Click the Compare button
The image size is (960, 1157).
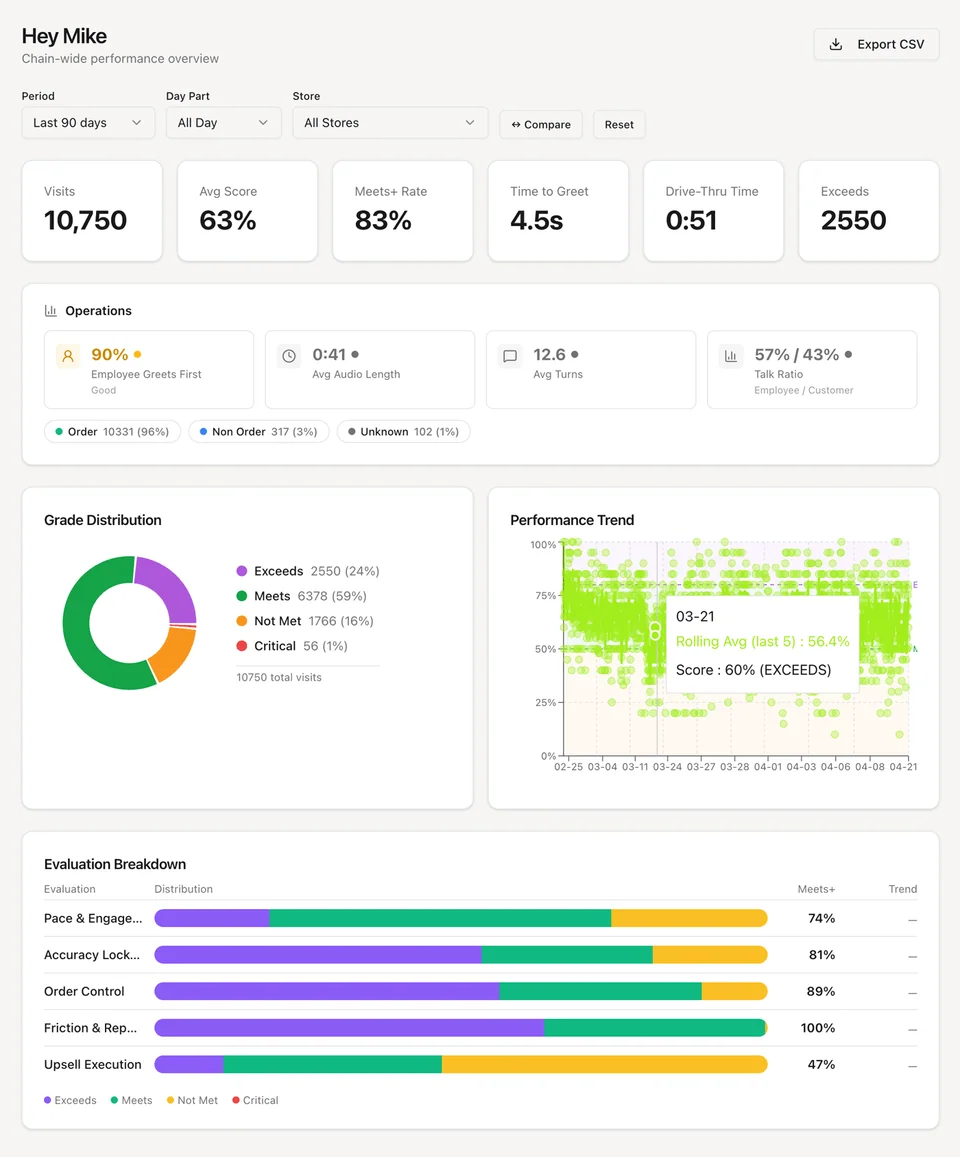click(x=541, y=125)
